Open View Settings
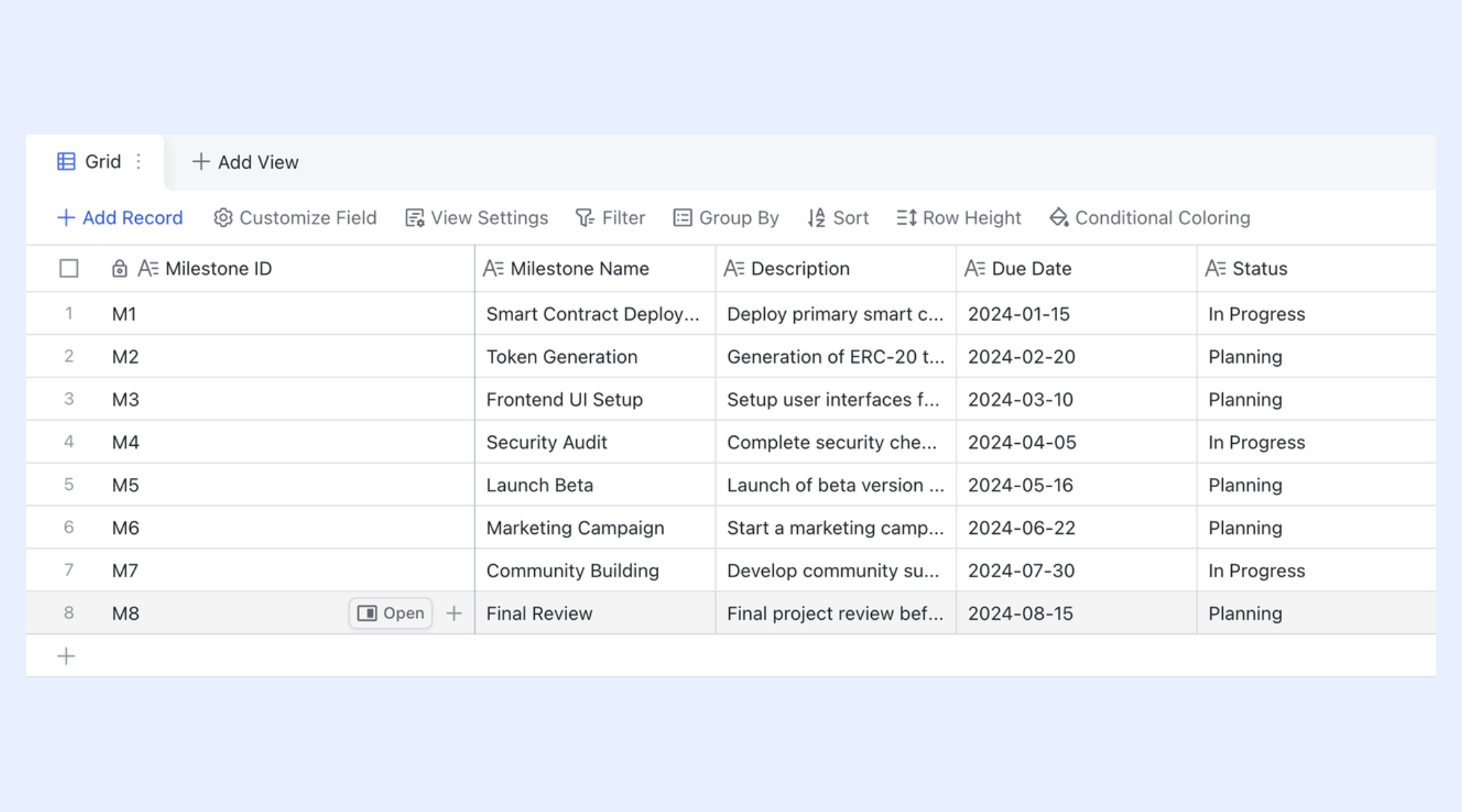Screen dimensions: 1462x812 click(477, 218)
